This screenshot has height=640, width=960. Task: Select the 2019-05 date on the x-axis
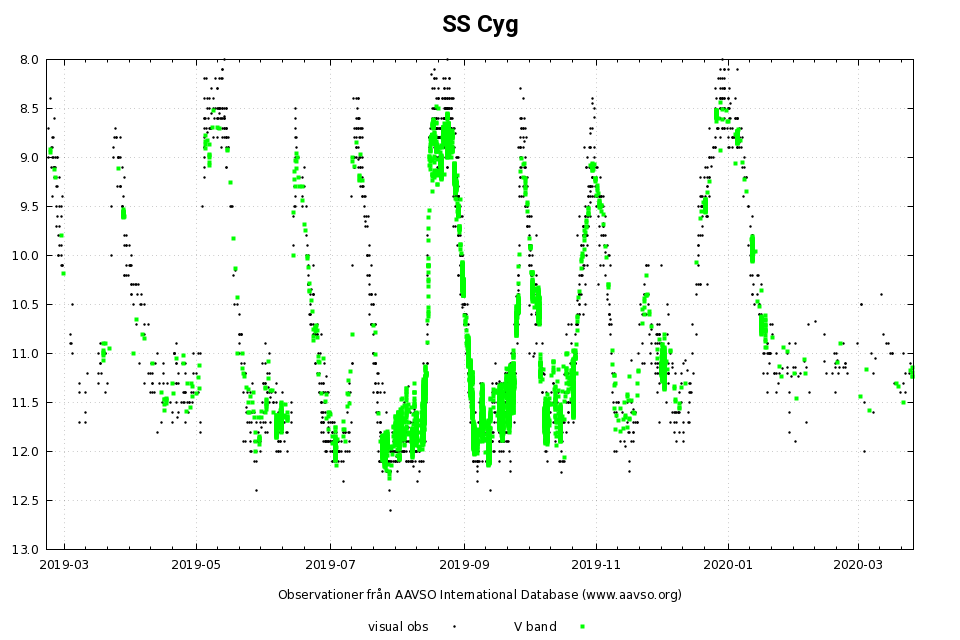click(x=196, y=564)
